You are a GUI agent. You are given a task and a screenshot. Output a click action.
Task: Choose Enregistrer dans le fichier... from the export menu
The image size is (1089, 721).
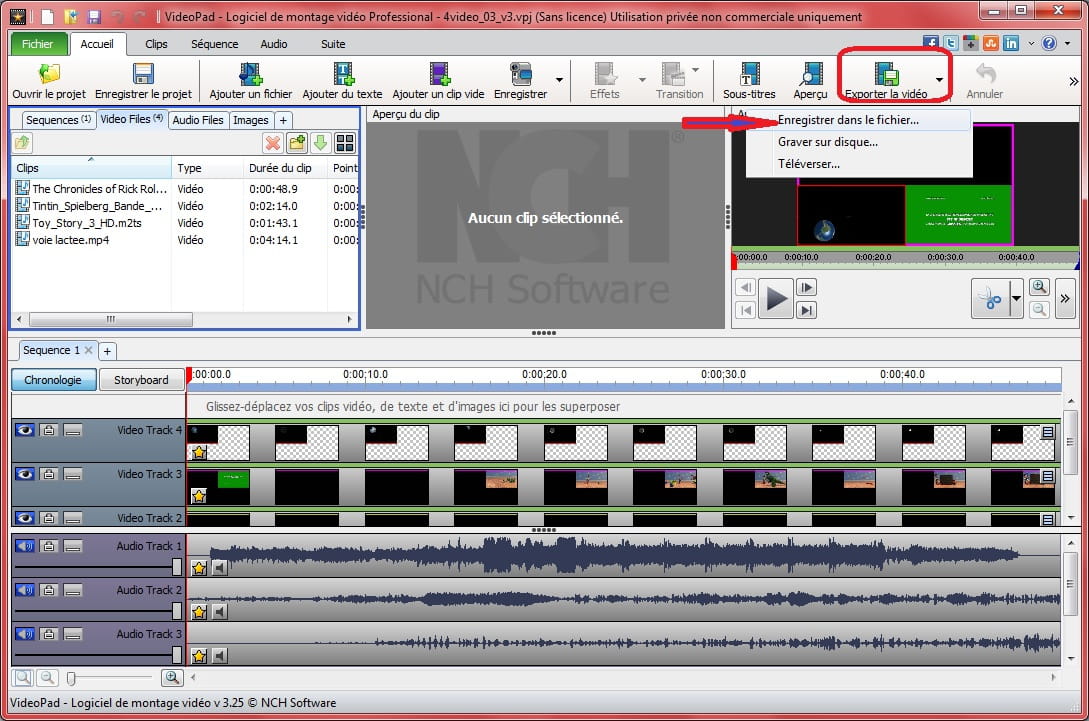(858, 120)
